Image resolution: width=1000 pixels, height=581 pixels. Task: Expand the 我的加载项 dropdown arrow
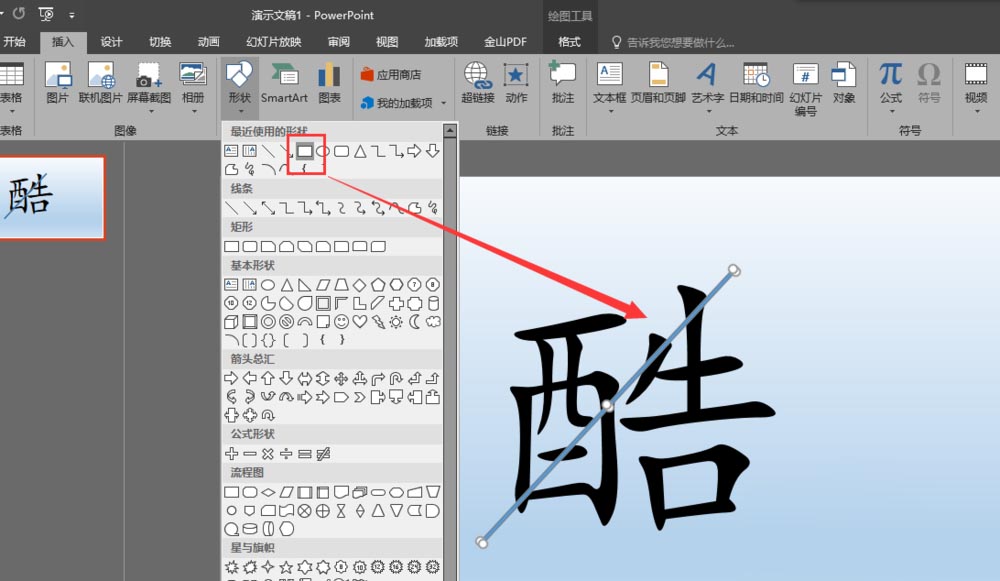[443, 103]
